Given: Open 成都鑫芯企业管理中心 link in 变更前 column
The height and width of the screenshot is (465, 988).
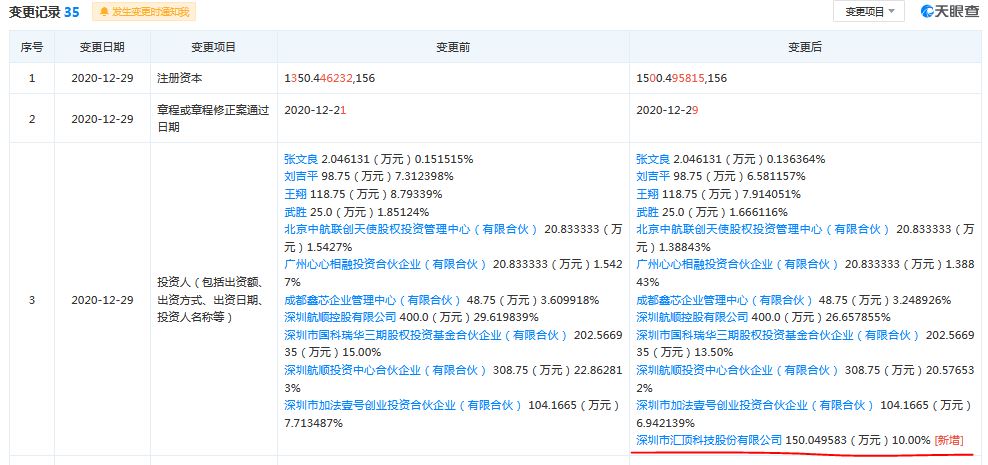Looking at the screenshot, I should 372,300.
